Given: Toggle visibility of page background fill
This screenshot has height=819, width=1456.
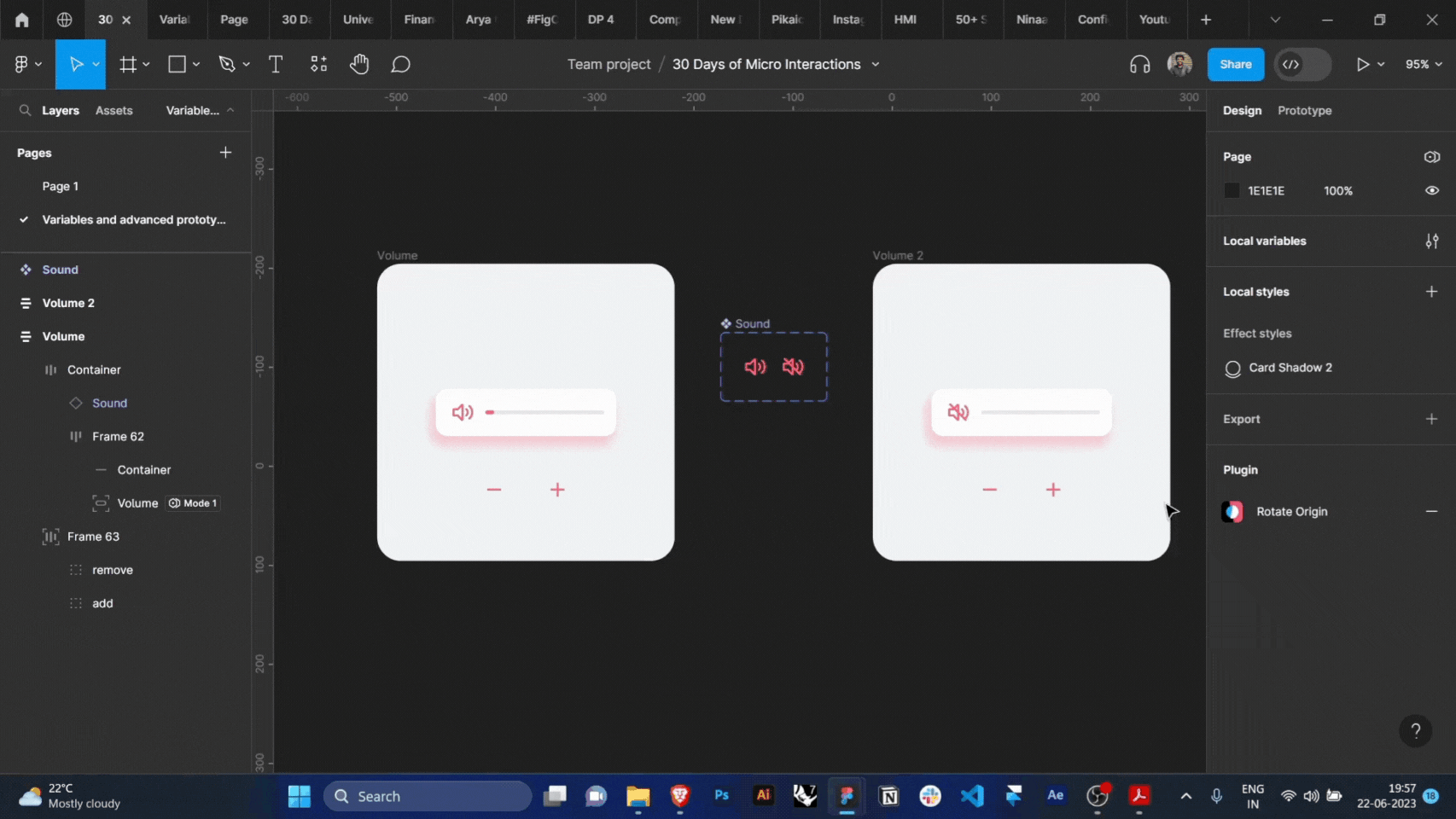Looking at the screenshot, I should [x=1431, y=190].
